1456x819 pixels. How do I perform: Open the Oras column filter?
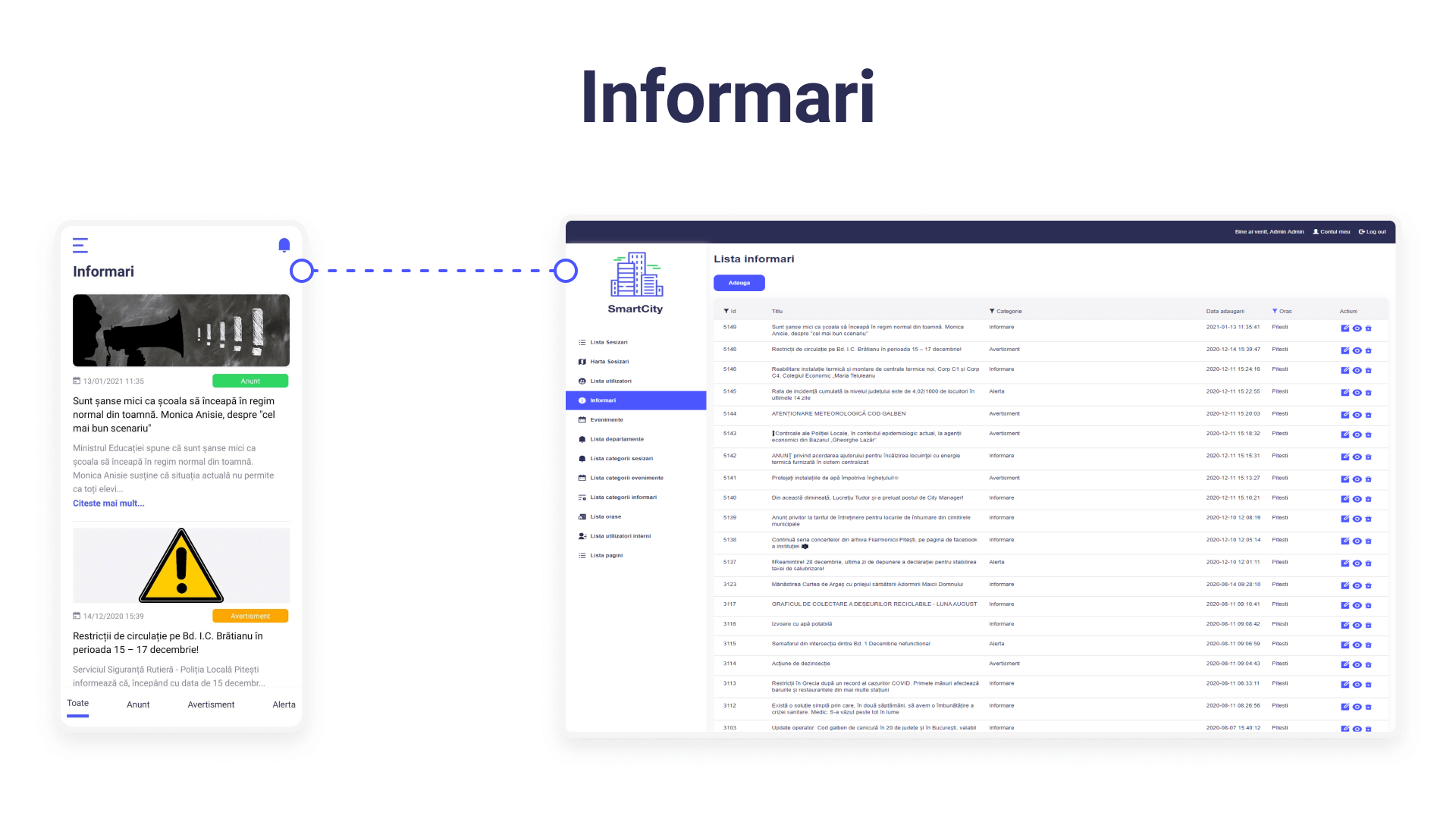pos(1275,311)
